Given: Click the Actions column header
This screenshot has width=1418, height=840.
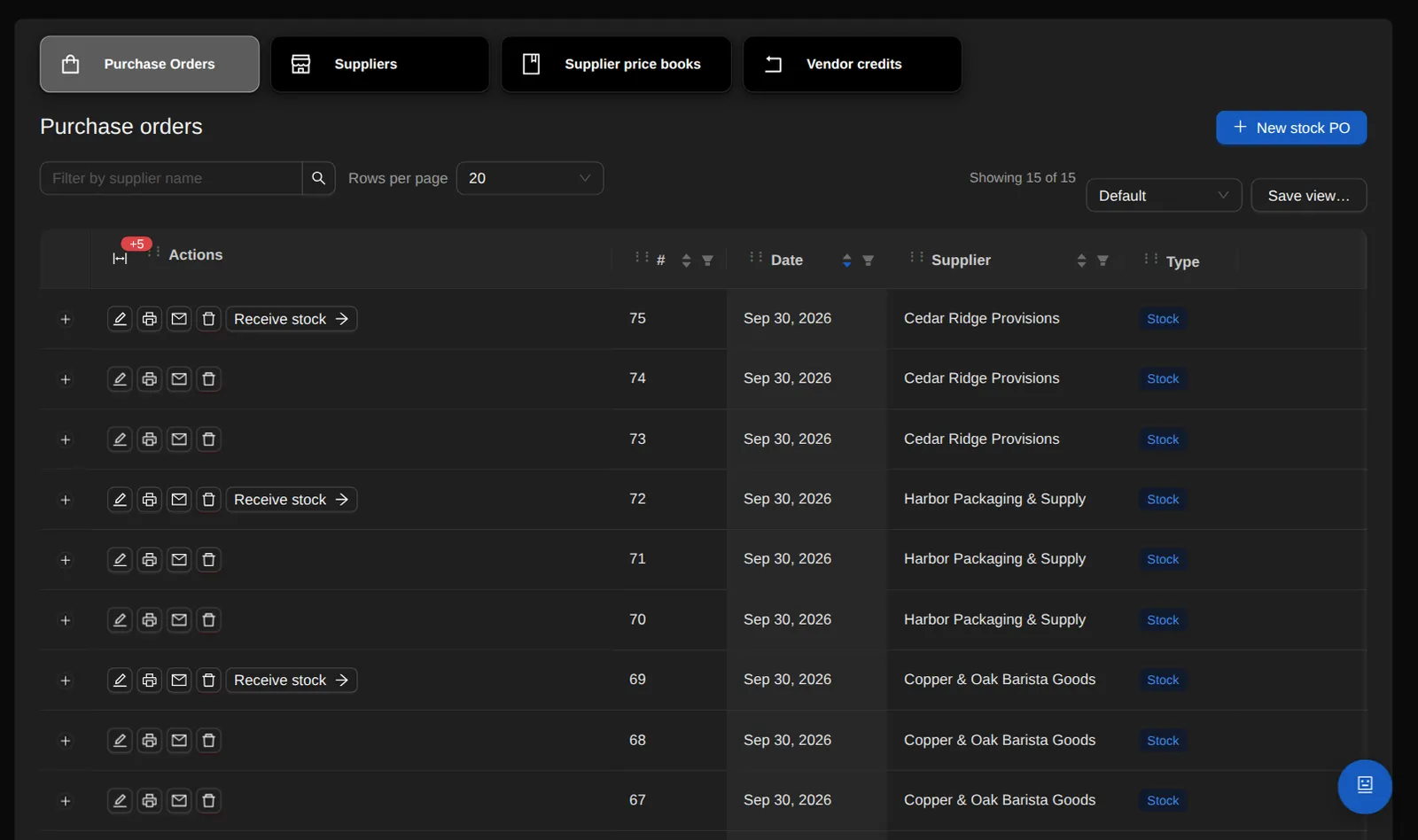Looking at the screenshot, I should (196, 255).
